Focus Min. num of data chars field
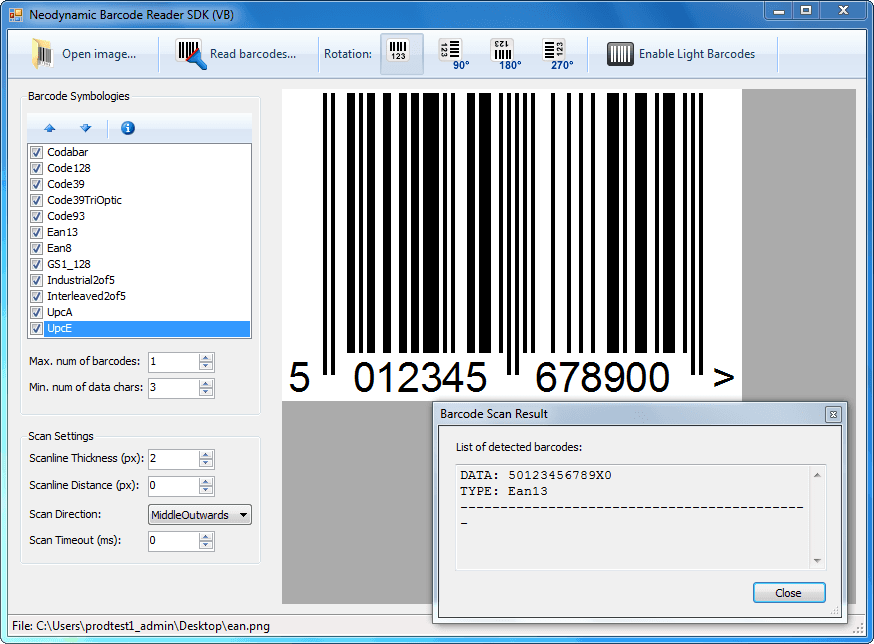The height and width of the screenshot is (644, 874). pos(173,388)
